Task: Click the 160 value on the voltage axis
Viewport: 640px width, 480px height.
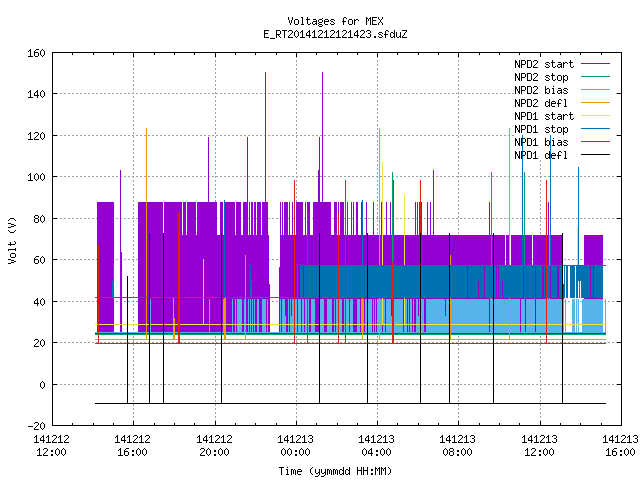Action: [x=36, y=53]
